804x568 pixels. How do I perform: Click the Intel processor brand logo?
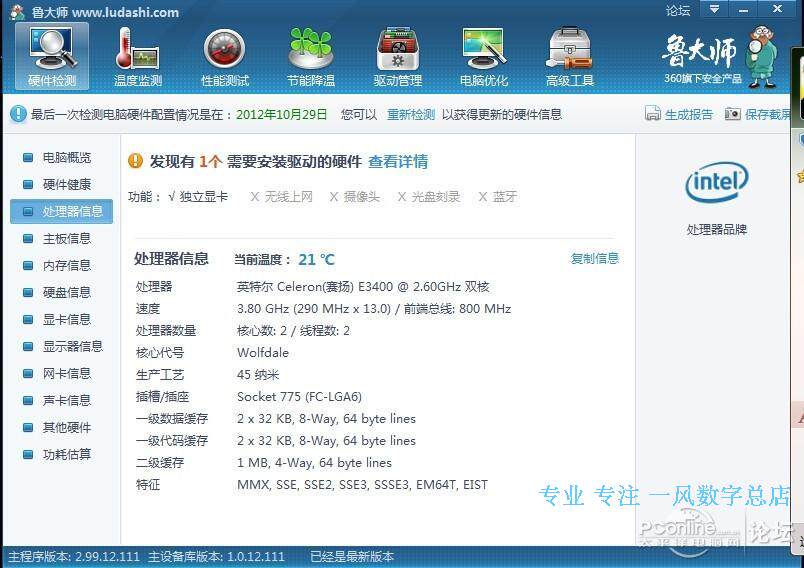pos(717,182)
